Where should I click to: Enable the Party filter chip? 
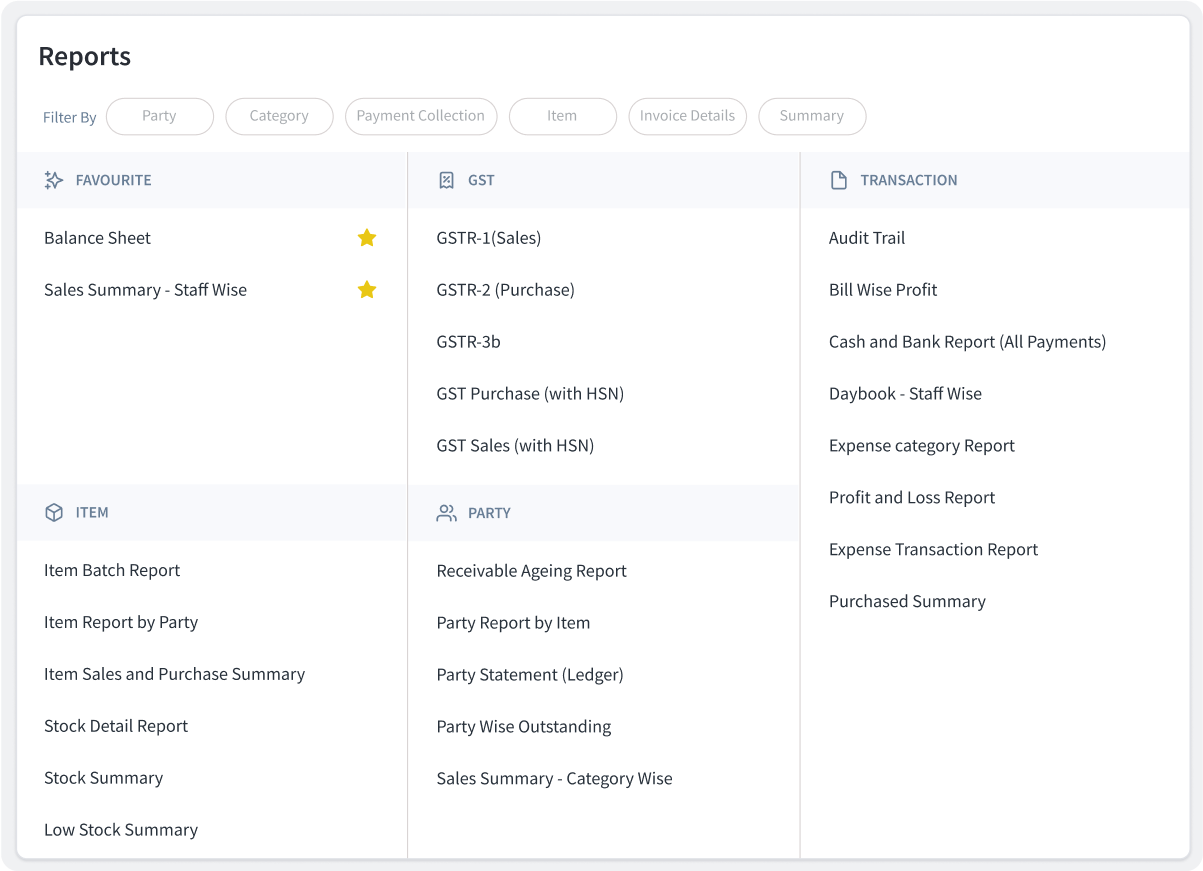[159, 116]
